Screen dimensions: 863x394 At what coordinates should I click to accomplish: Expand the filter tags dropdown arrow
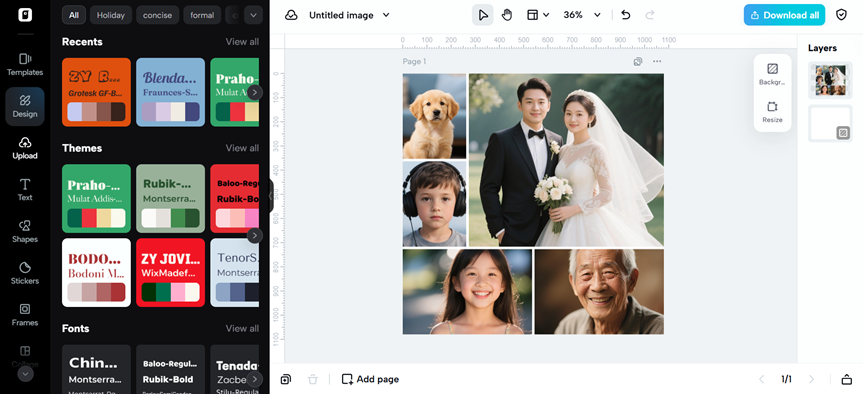point(253,15)
